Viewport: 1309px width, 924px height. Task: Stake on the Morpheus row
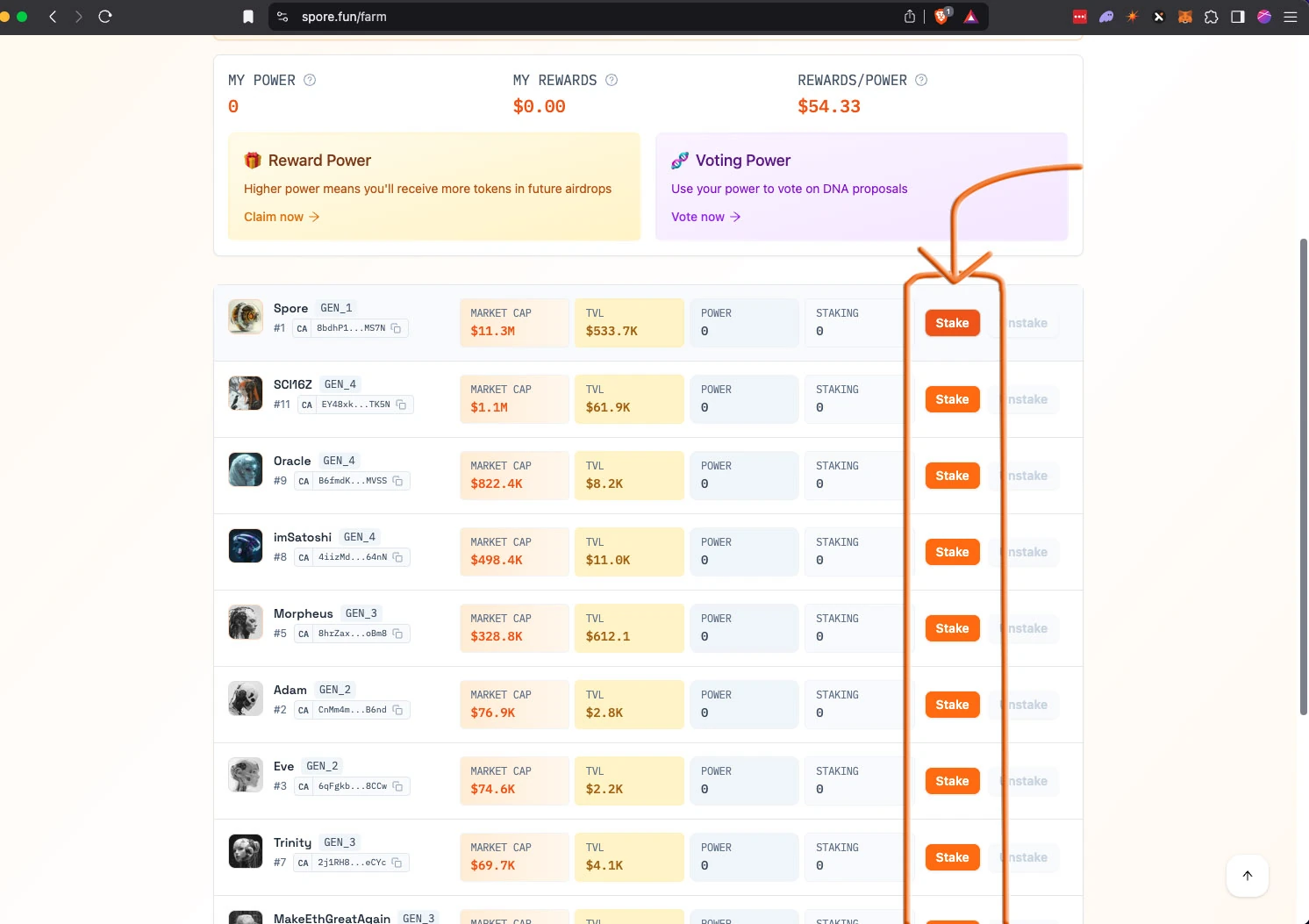(x=952, y=628)
